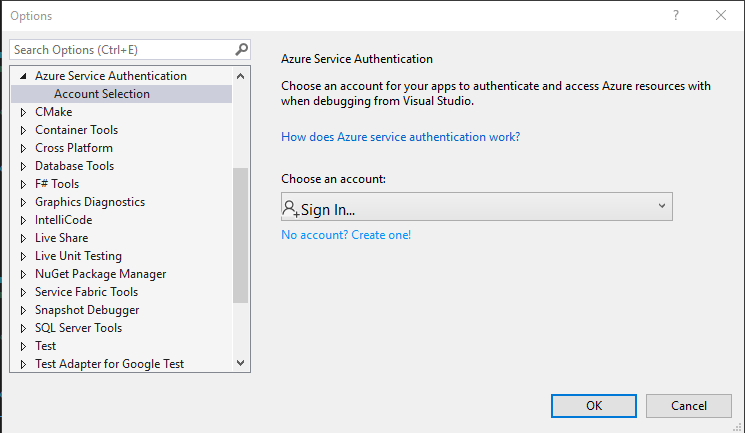Image resolution: width=745 pixels, height=433 pixels.
Task: Expand the Live Share node
Action: 23,239
